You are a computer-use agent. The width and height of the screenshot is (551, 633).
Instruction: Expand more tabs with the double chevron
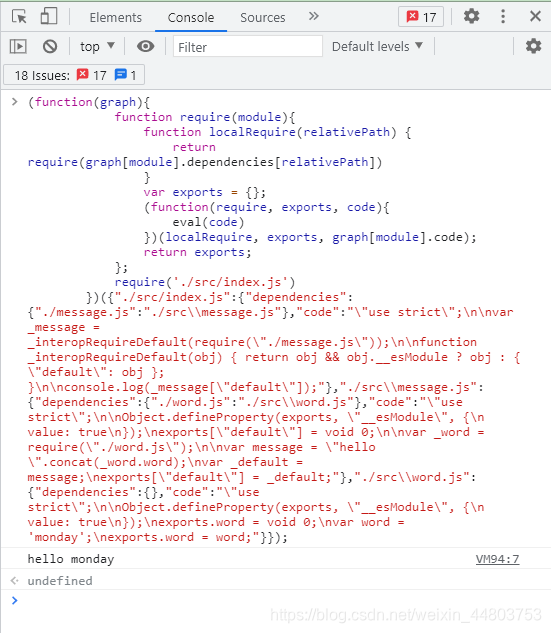[x=314, y=17]
